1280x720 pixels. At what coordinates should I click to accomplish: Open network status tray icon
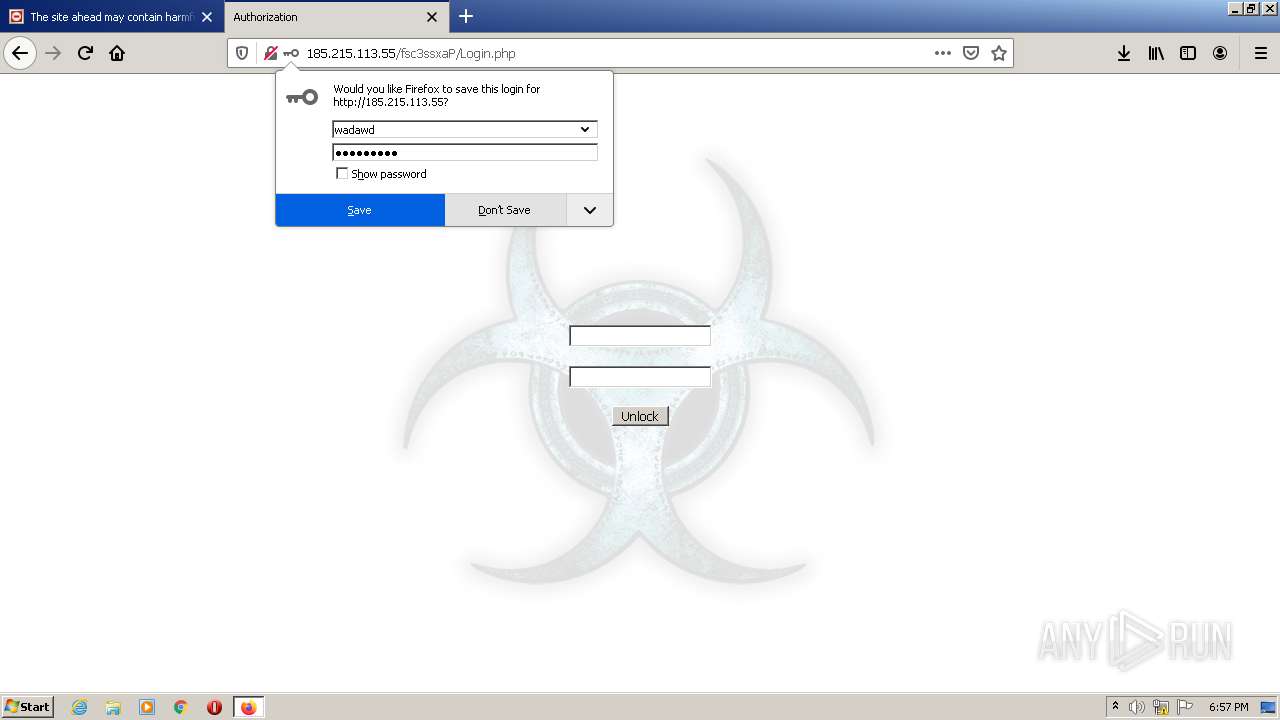1161,707
